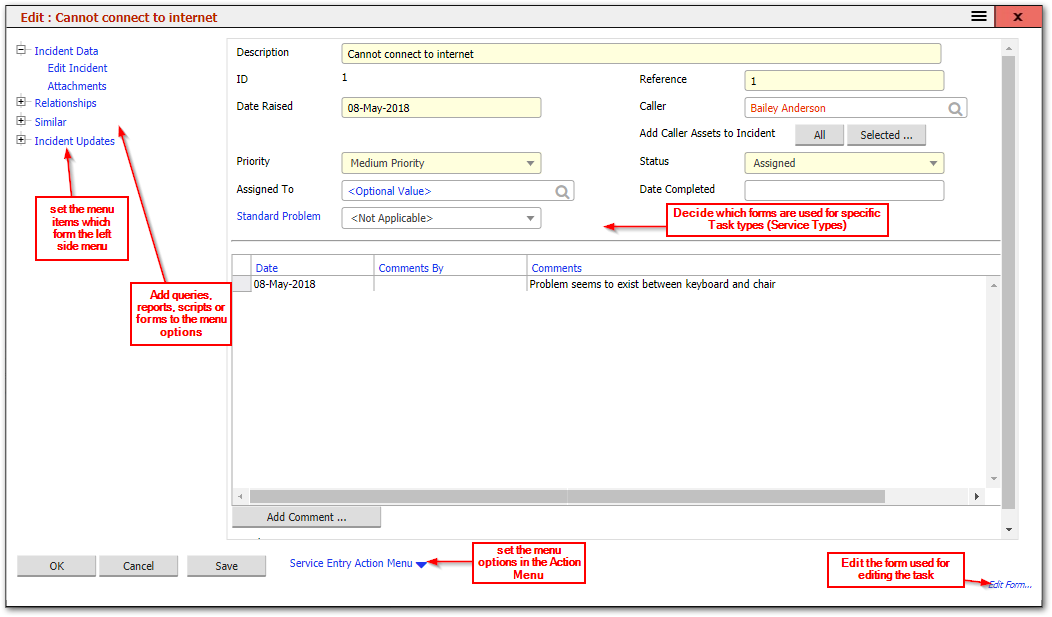Select Edit Incident in the left sidebar

pos(78,67)
